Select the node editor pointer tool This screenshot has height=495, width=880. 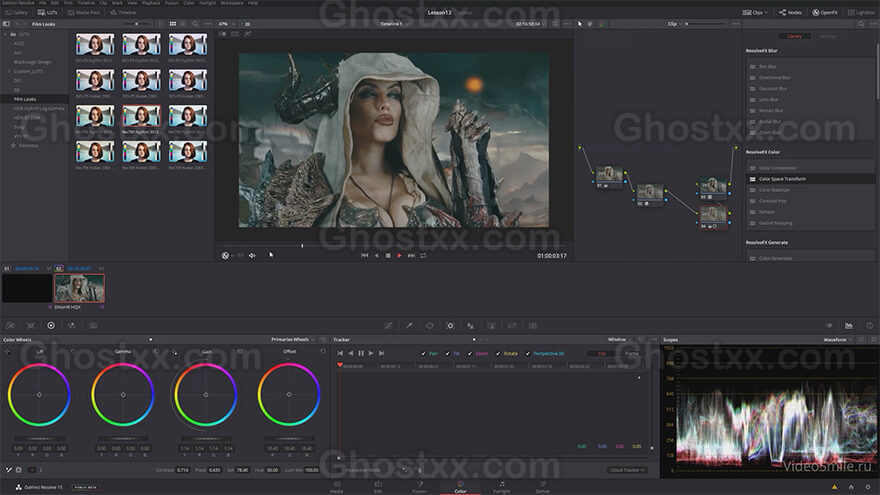580,24
